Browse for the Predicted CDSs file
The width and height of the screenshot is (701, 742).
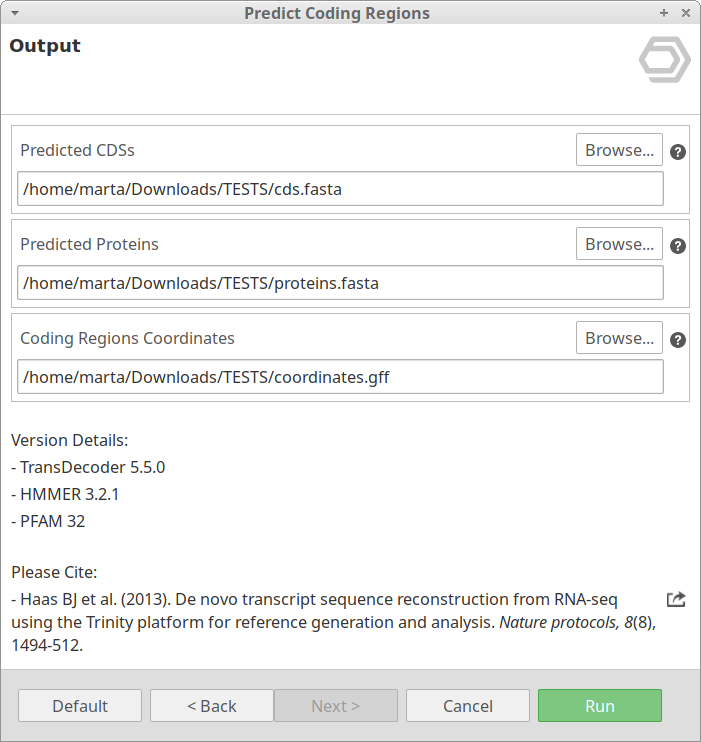pyautogui.click(x=619, y=150)
